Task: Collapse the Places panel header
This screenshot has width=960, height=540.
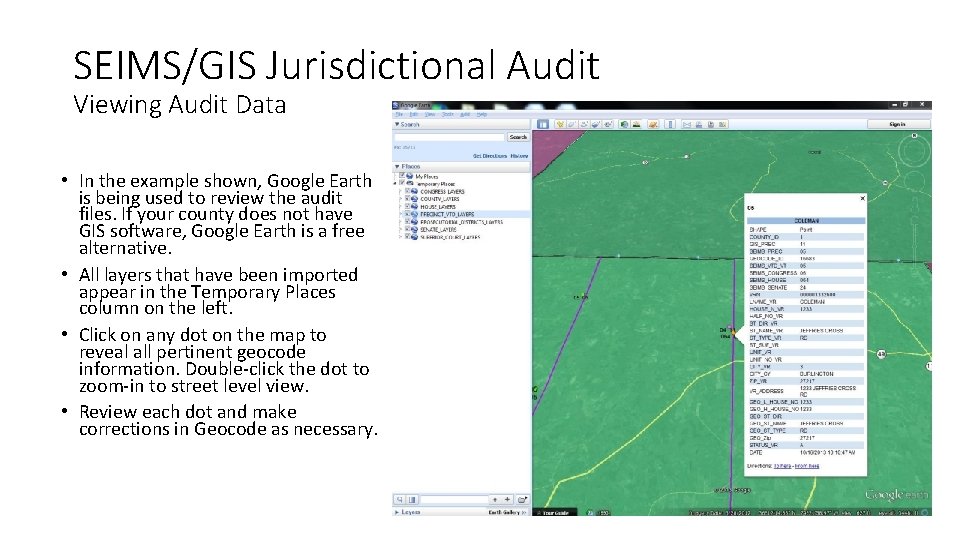Action: point(461,167)
